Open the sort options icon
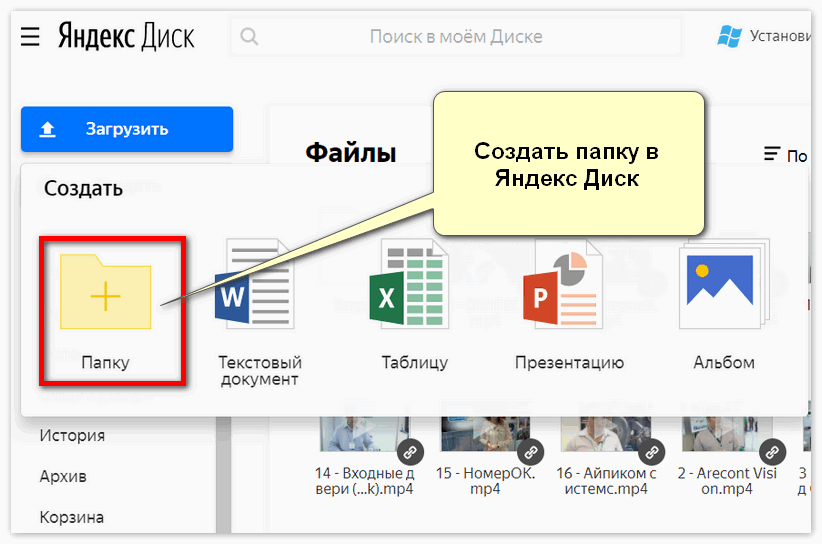822x544 pixels. (772, 154)
